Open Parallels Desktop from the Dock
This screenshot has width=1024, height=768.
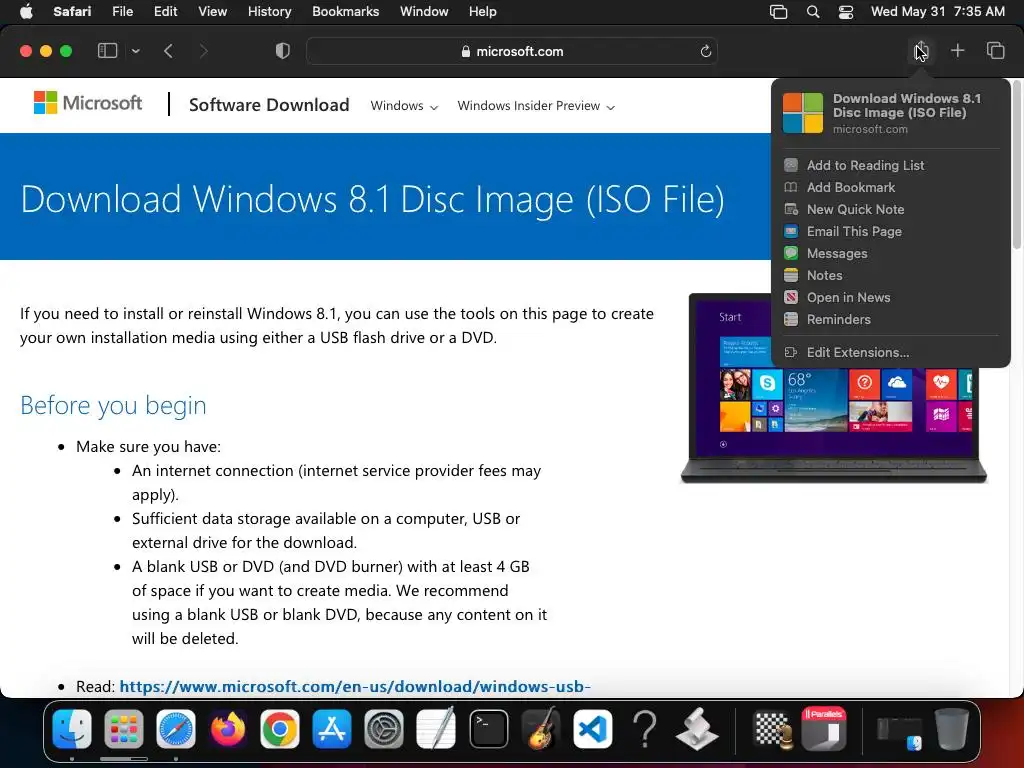[x=824, y=729]
